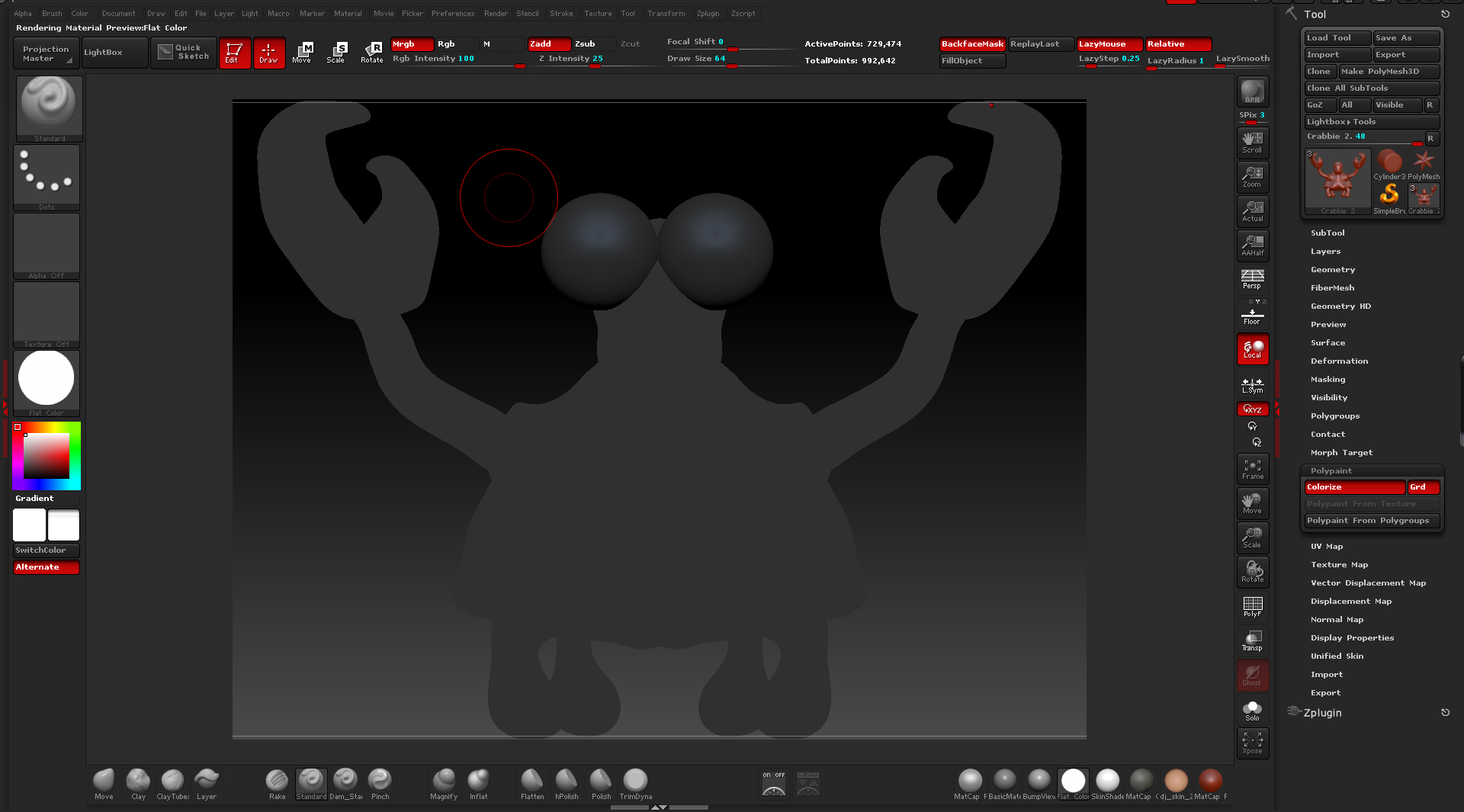Expand the Displacement Map section
The height and width of the screenshot is (812, 1464).
coord(1351,602)
